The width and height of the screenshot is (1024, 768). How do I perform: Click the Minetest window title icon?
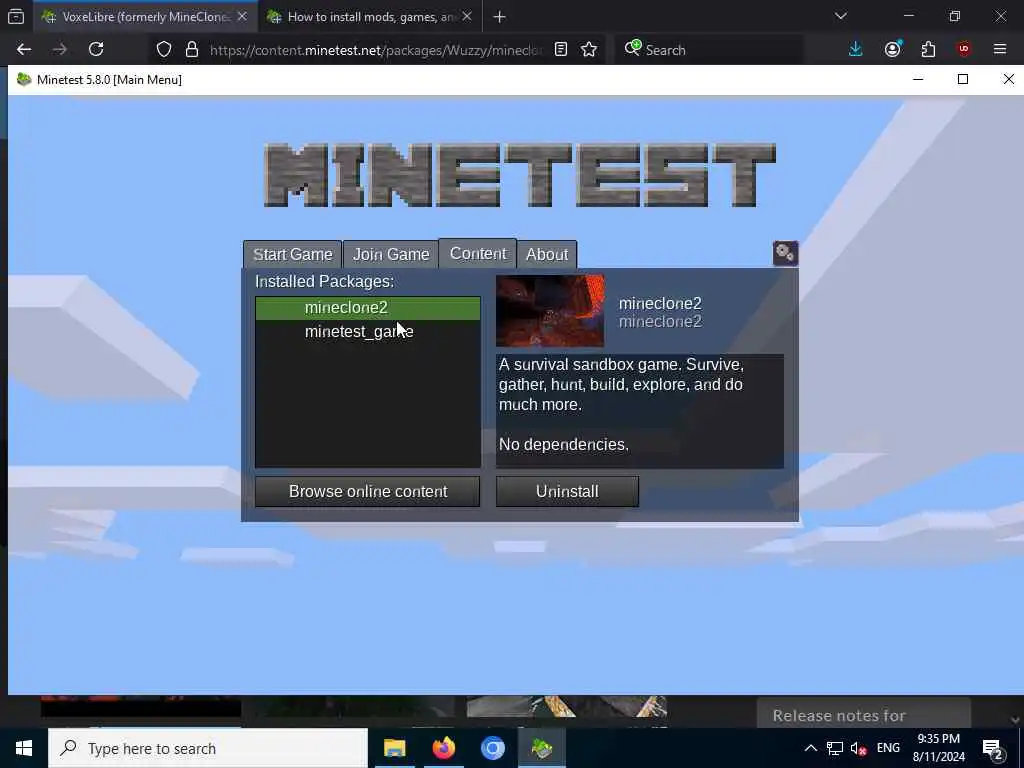(x=24, y=80)
